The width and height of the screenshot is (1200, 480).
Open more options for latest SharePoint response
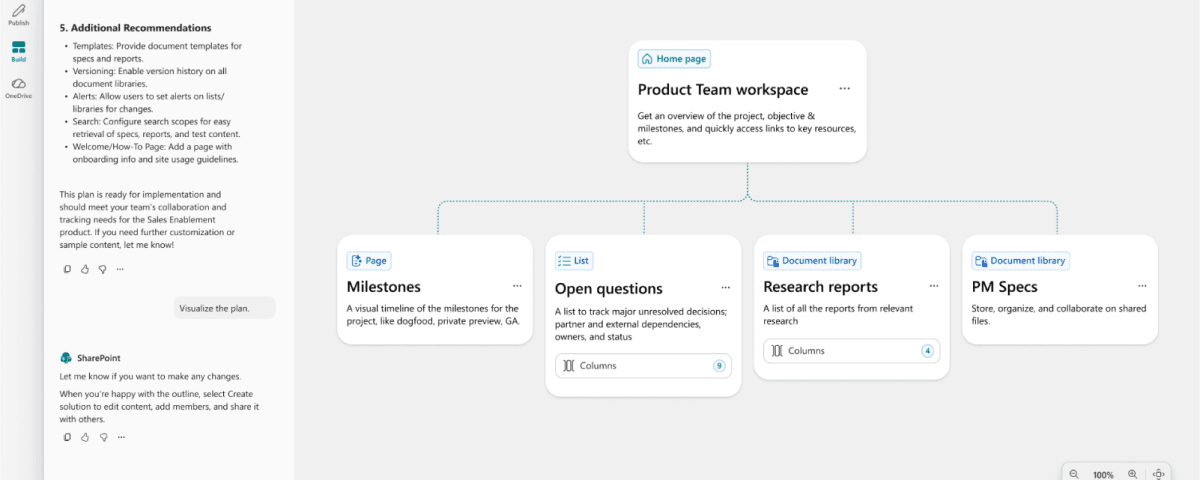[120, 437]
